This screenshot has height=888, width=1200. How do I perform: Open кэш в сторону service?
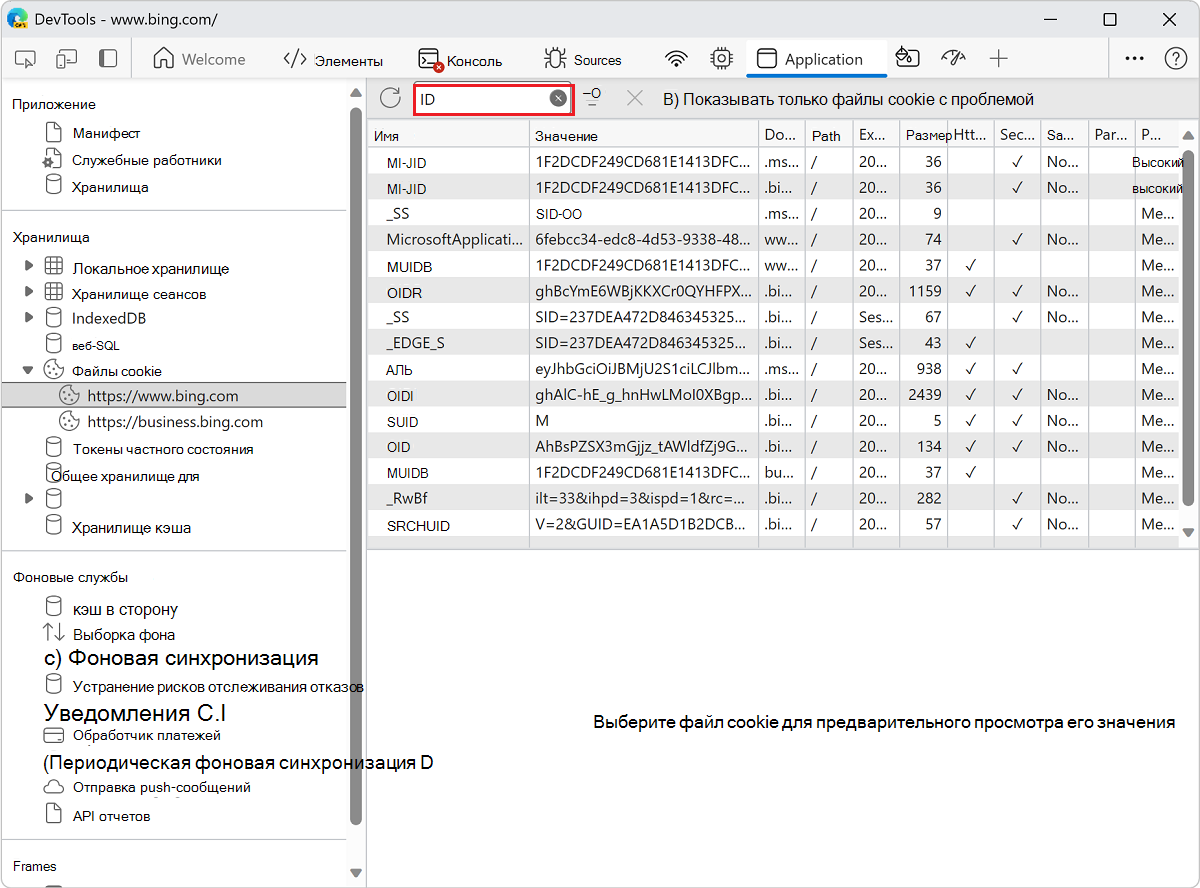[125, 609]
